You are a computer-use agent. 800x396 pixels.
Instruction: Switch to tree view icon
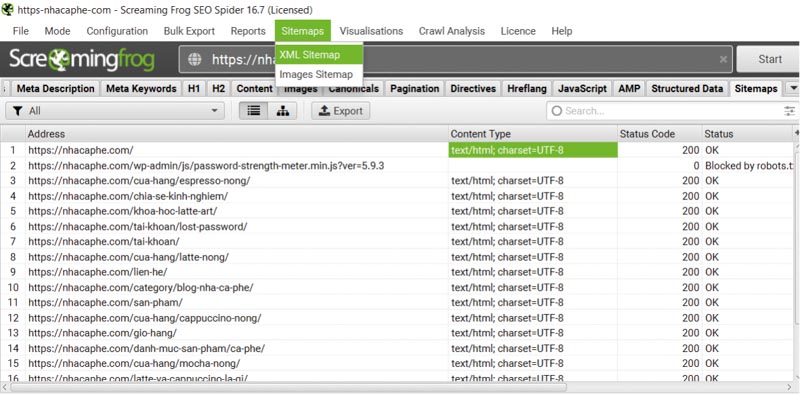pos(283,111)
